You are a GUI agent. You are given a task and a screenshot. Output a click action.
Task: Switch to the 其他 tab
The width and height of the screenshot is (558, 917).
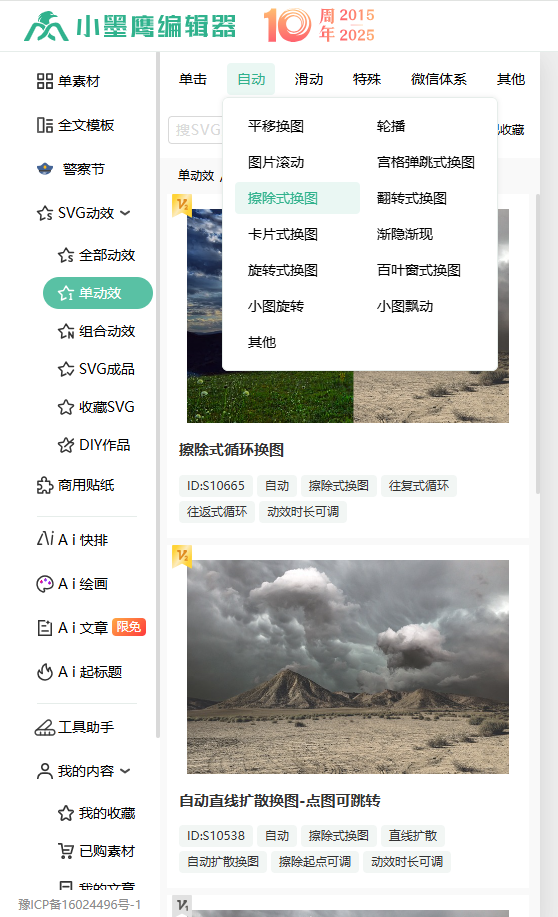tap(511, 79)
